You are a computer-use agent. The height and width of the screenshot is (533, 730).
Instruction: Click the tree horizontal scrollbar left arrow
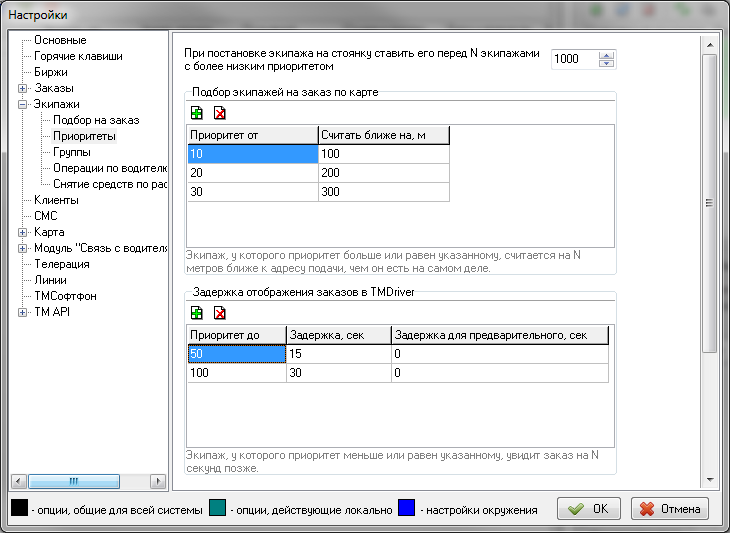pos(19,481)
